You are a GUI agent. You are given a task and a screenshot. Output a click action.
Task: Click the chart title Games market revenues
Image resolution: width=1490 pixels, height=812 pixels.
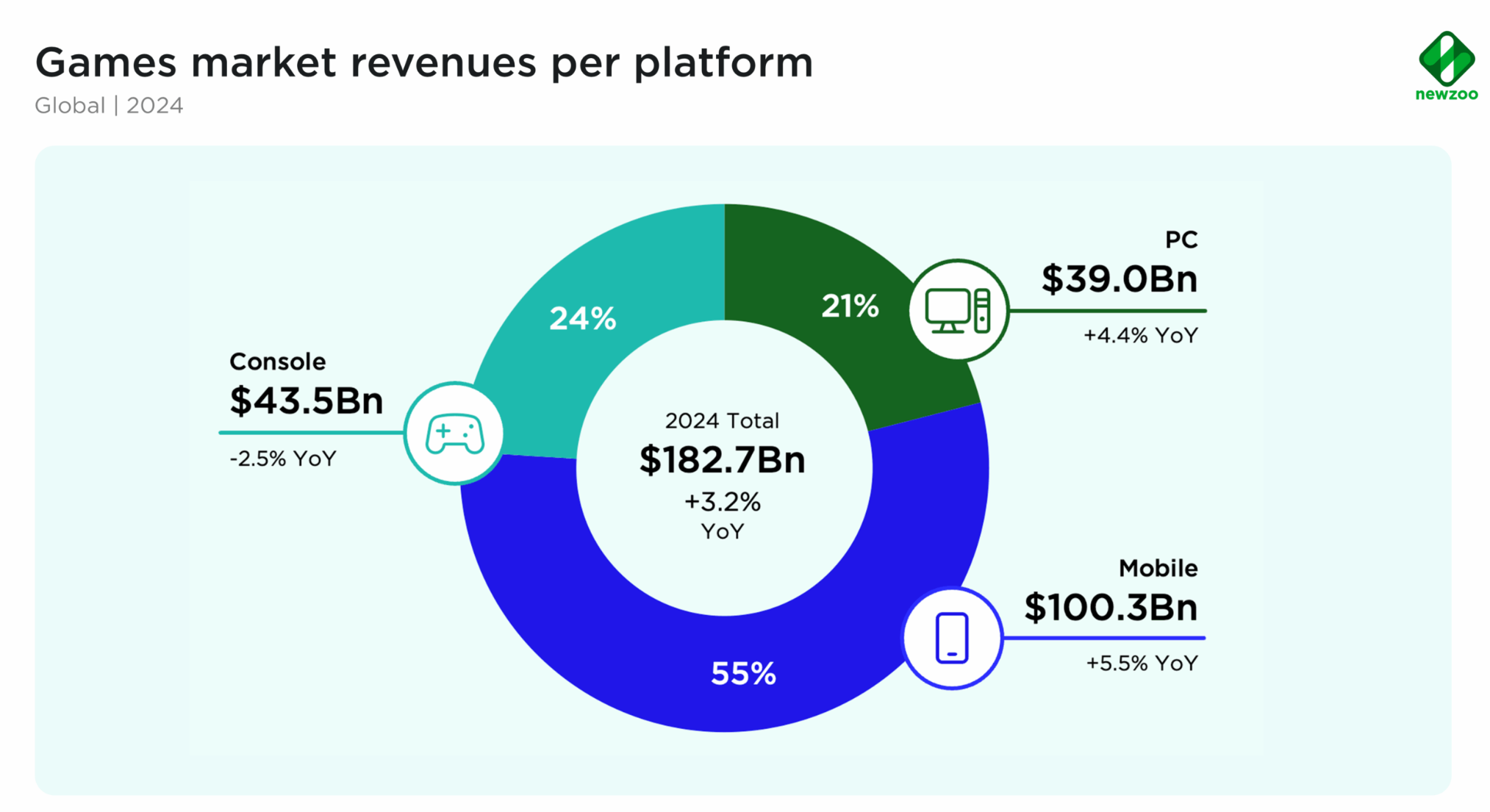[424, 62]
